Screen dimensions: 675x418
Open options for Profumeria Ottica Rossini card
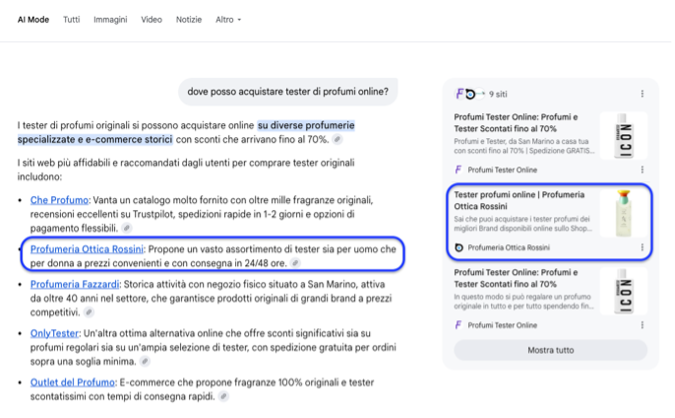click(x=642, y=248)
